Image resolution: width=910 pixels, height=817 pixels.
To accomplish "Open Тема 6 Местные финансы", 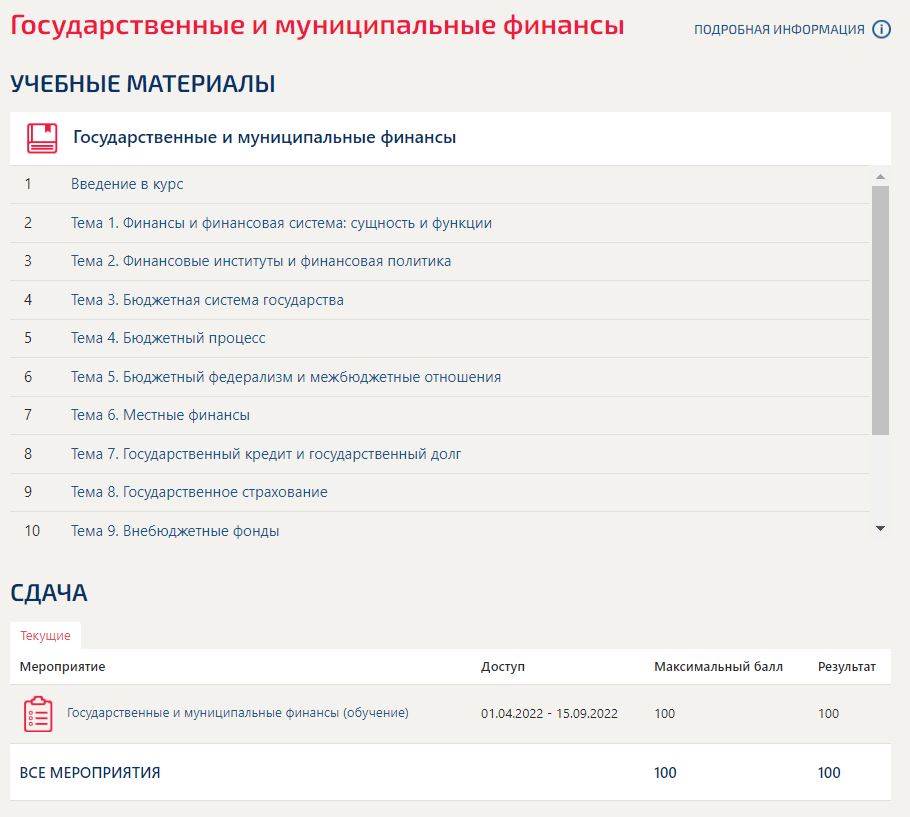I will (x=160, y=415).
